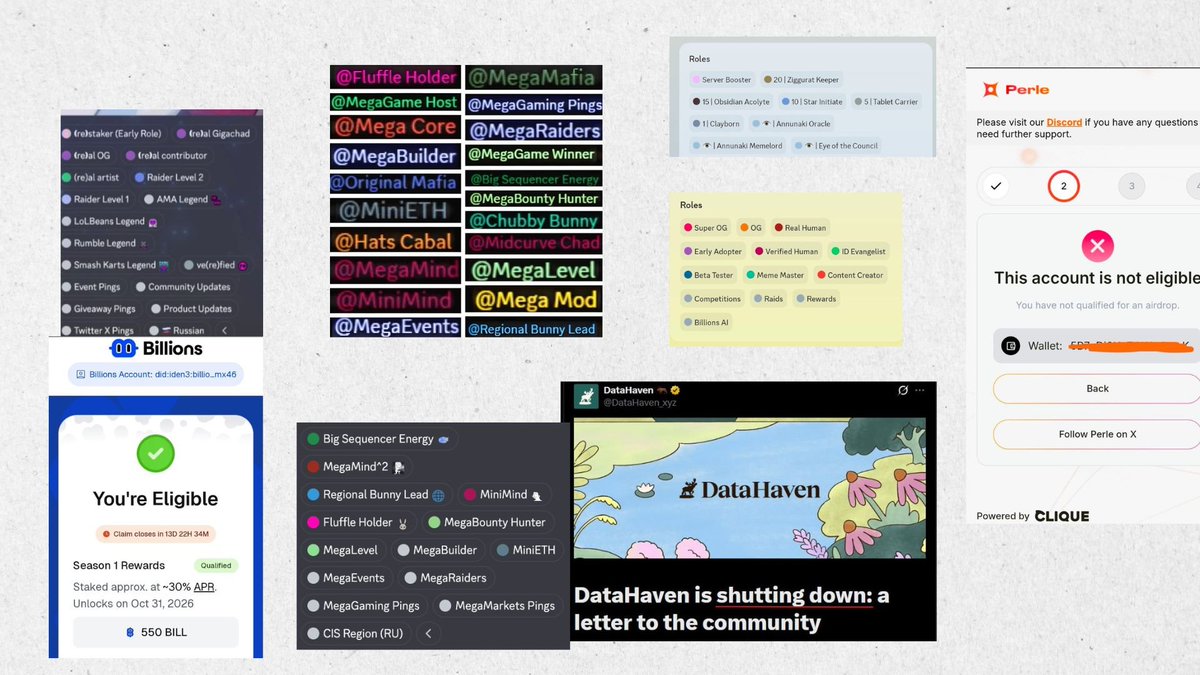Click the @Original Mafia mention tag
1200x675 pixels.
coord(395,183)
